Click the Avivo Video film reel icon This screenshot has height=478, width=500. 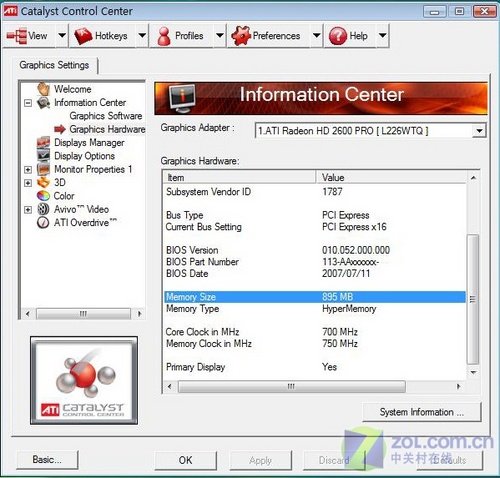[x=43, y=209]
